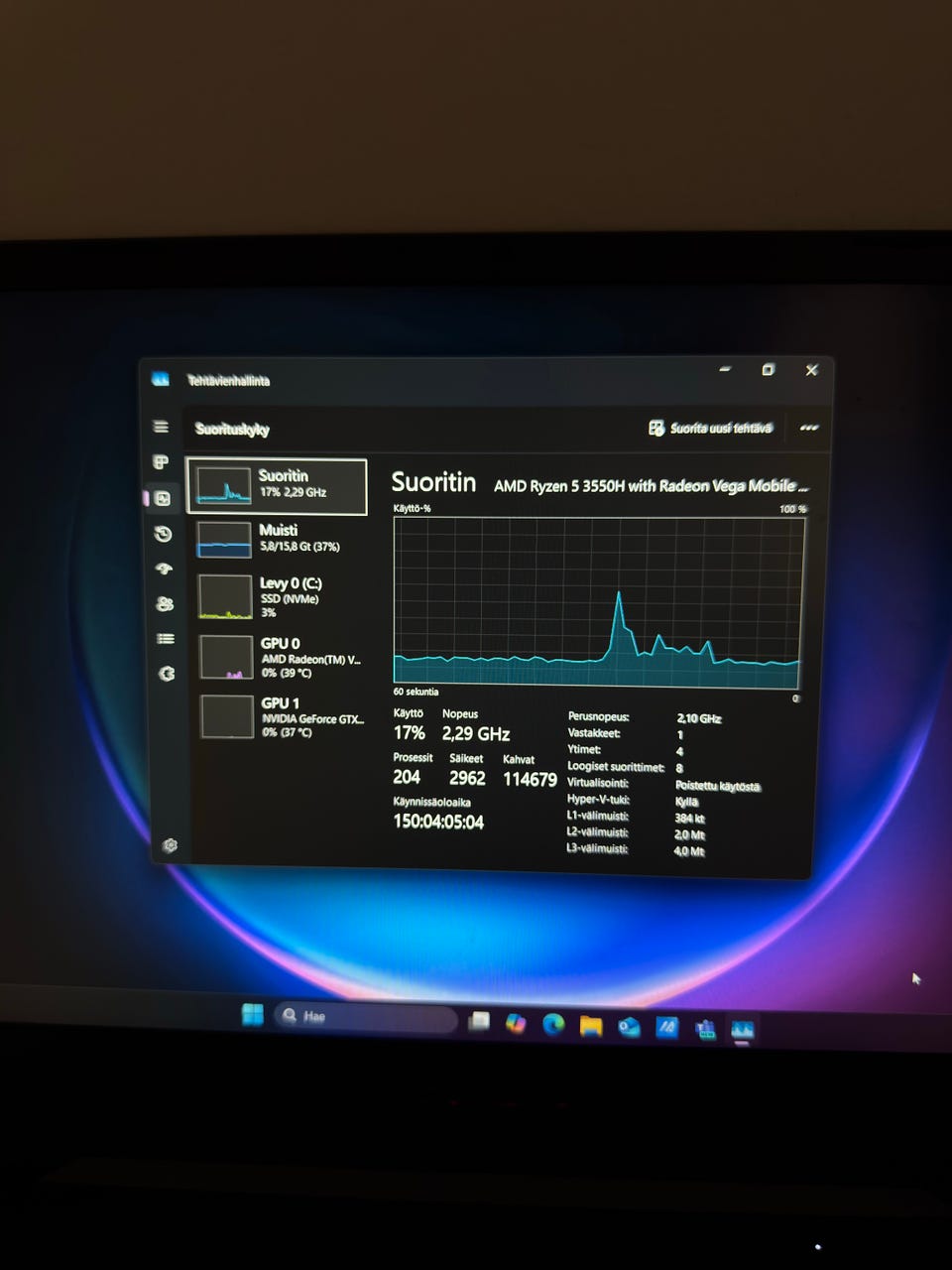Click the Säikeet value 2962
The image size is (952, 1270).
pos(467,778)
